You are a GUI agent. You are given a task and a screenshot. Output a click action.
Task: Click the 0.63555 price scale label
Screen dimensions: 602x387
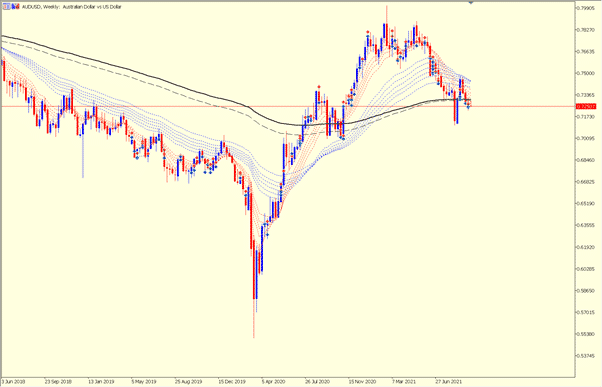click(586, 225)
